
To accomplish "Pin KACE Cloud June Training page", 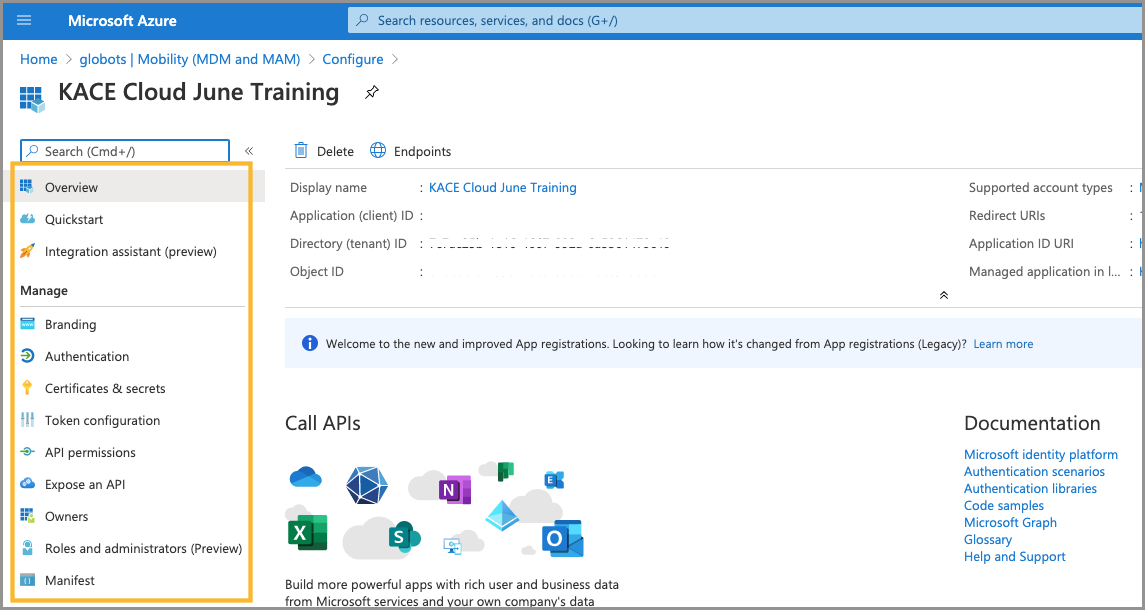I will coord(371,93).
